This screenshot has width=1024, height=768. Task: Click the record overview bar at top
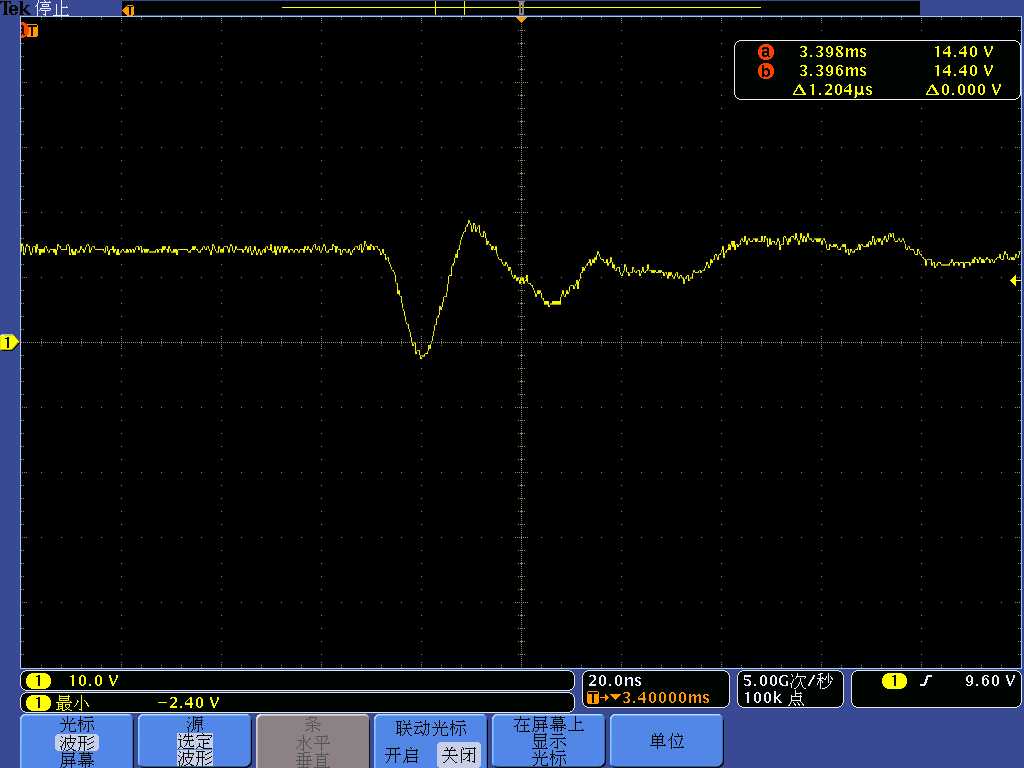(521, 7)
